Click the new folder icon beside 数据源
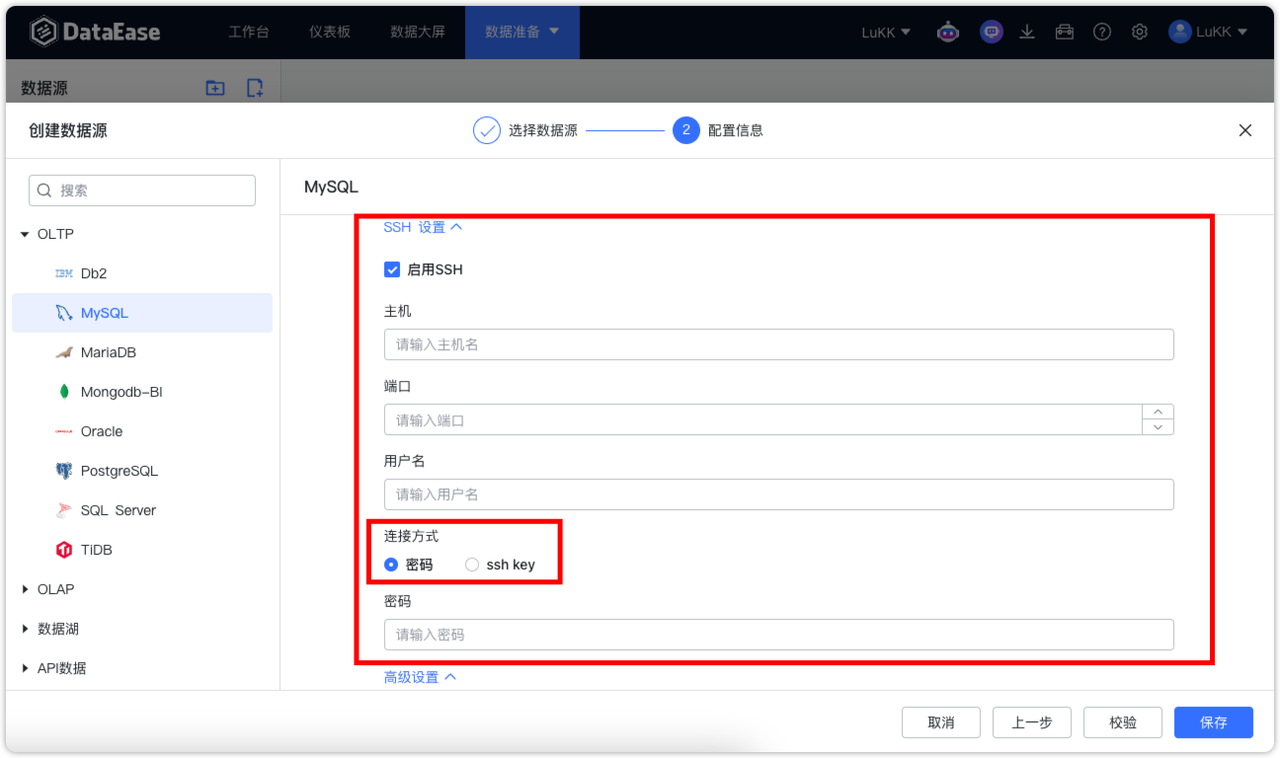Viewport: 1280px width, 758px height. 215,88
